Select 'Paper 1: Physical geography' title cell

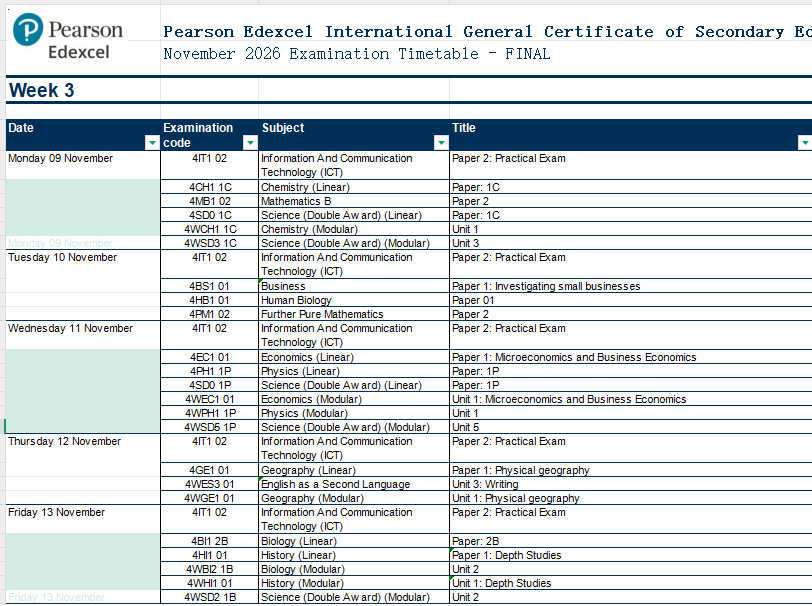631,470
